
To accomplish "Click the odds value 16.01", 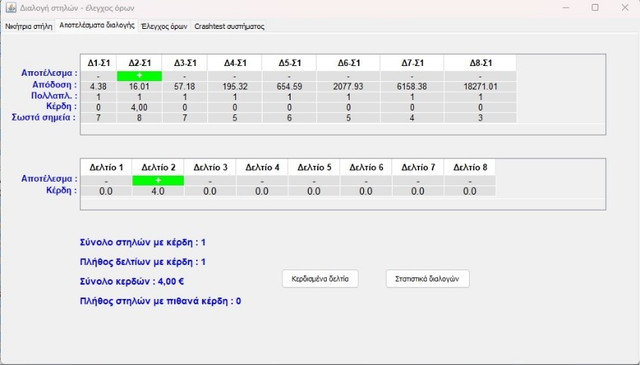I will click(x=139, y=87).
